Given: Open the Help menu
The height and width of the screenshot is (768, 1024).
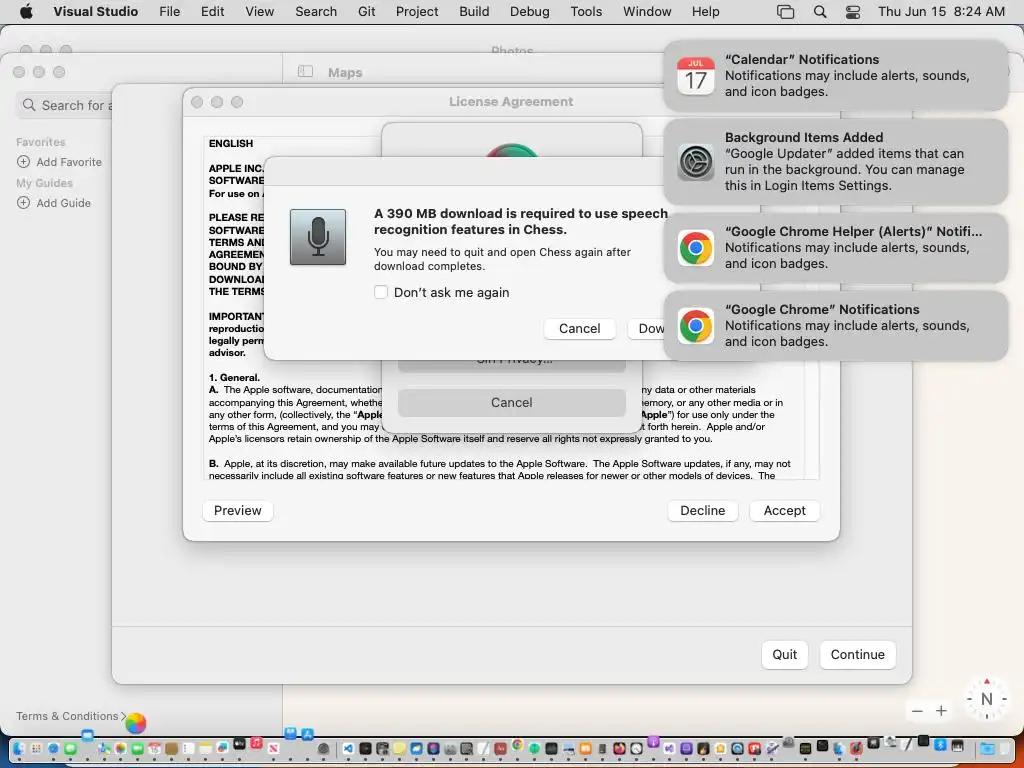Looking at the screenshot, I should click(x=705, y=12).
